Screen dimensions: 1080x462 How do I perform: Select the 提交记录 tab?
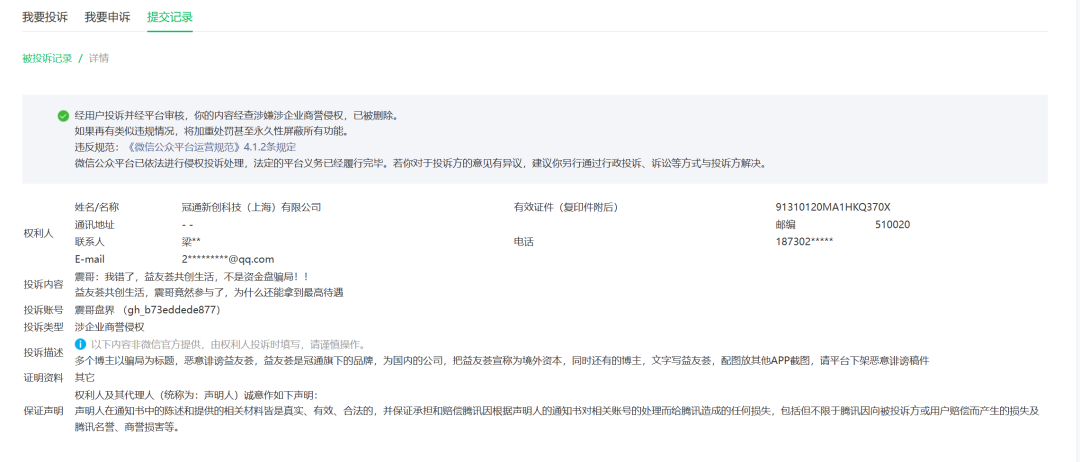click(170, 17)
